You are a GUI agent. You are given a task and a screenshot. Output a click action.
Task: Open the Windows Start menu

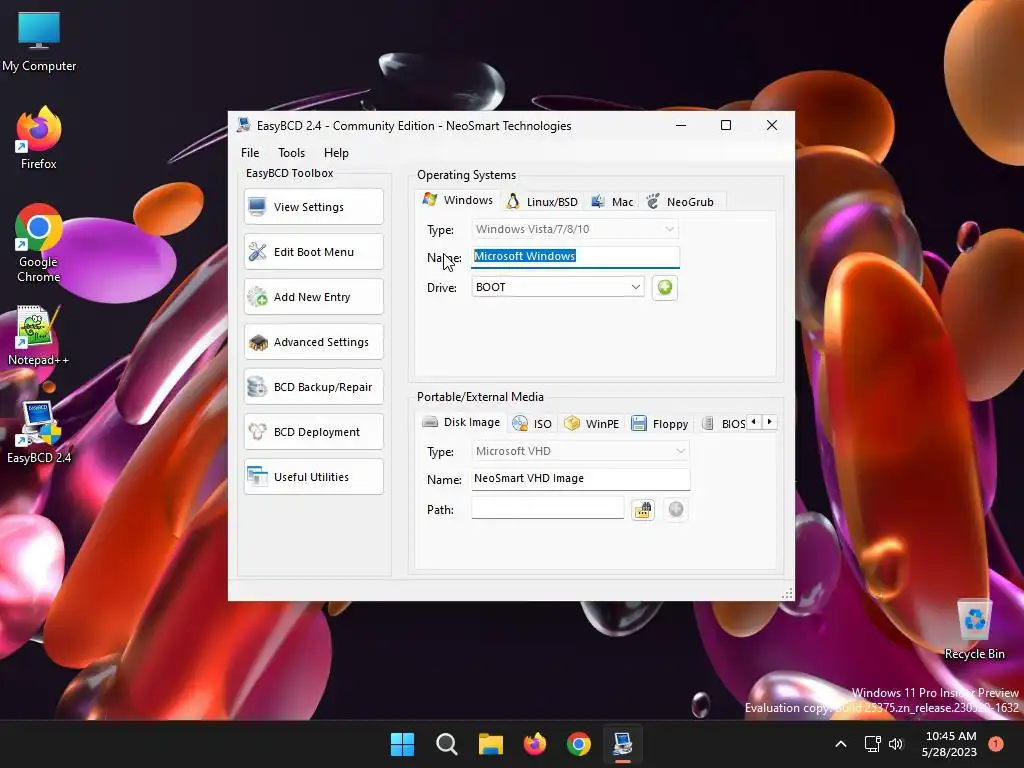[402, 744]
